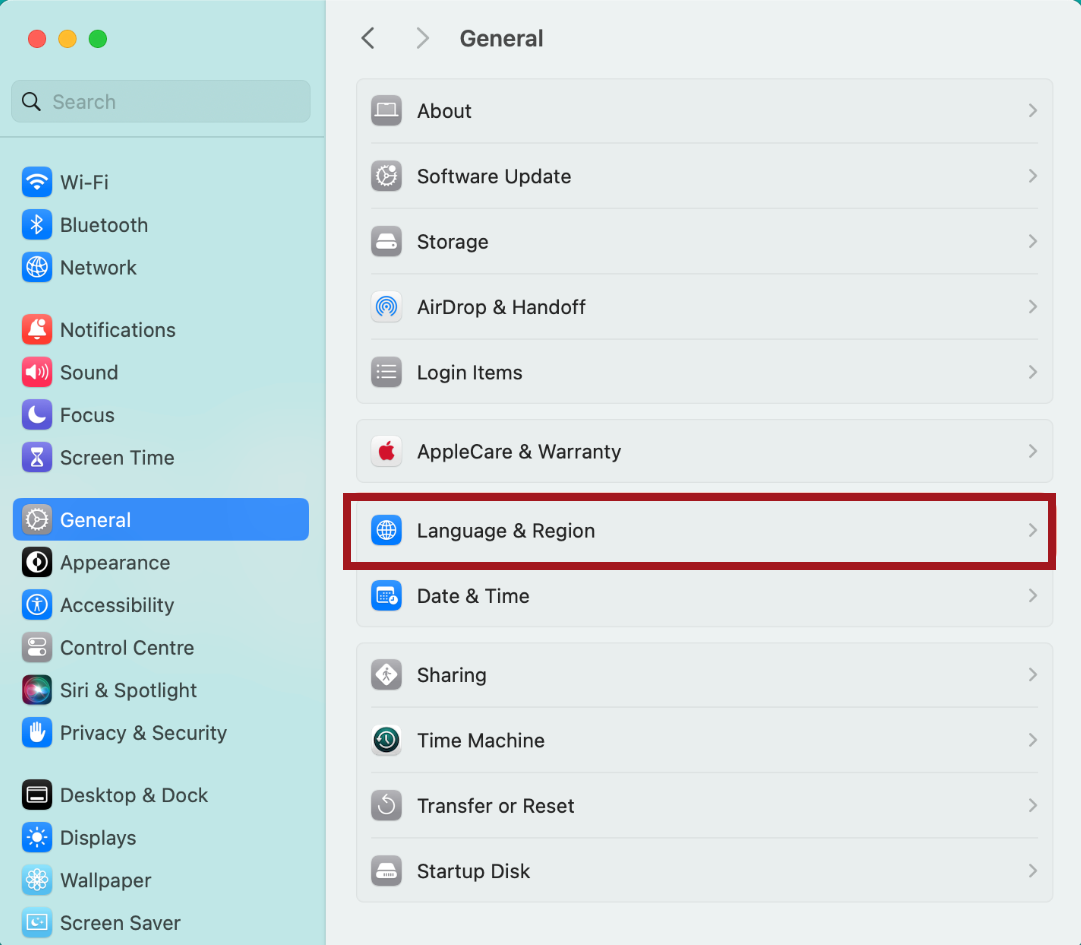Open the Transfer or Reset label
The height and width of the screenshot is (945, 1081).
[x=495, y=805]
